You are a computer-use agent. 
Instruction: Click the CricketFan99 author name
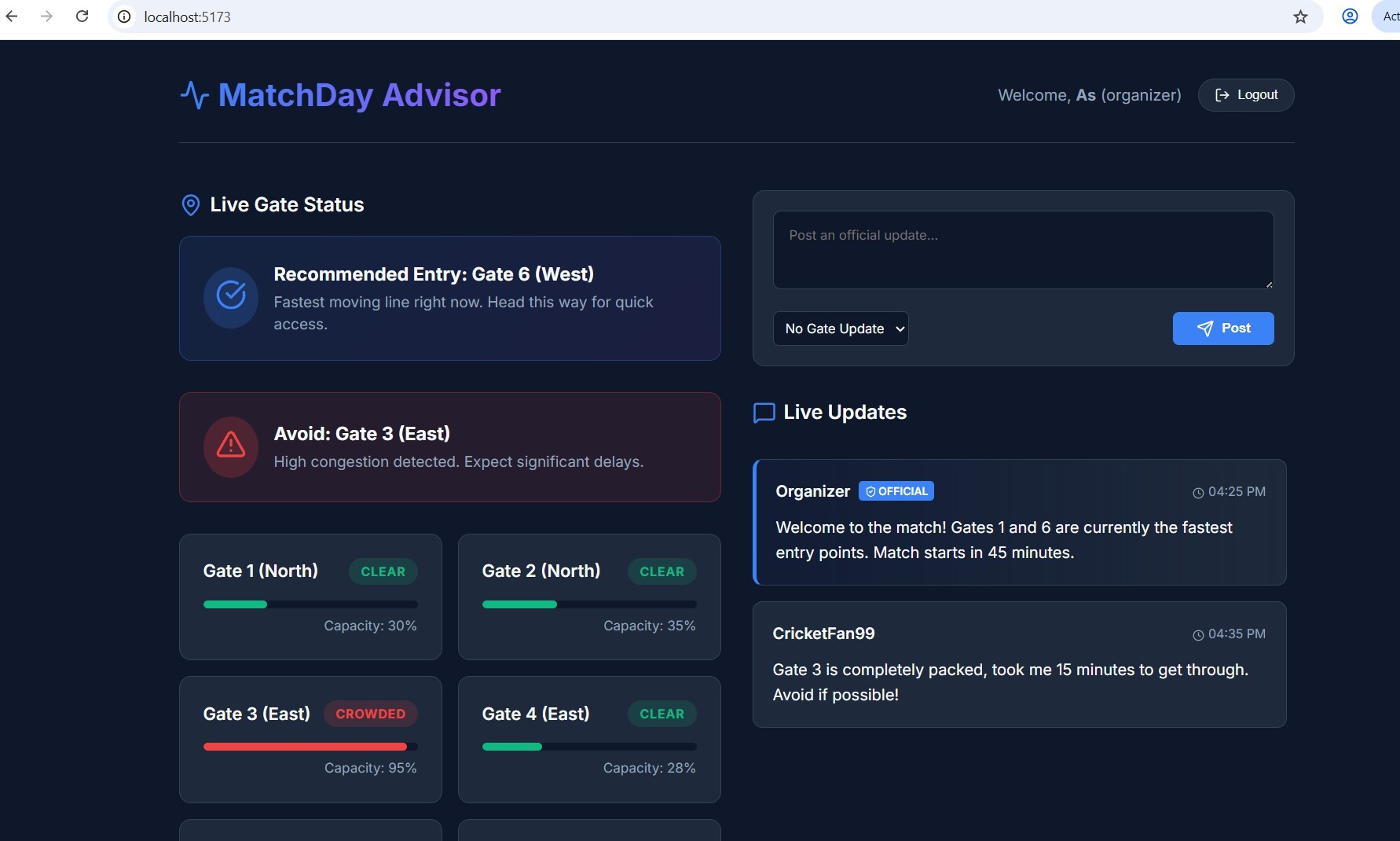(x=823, y=634)
